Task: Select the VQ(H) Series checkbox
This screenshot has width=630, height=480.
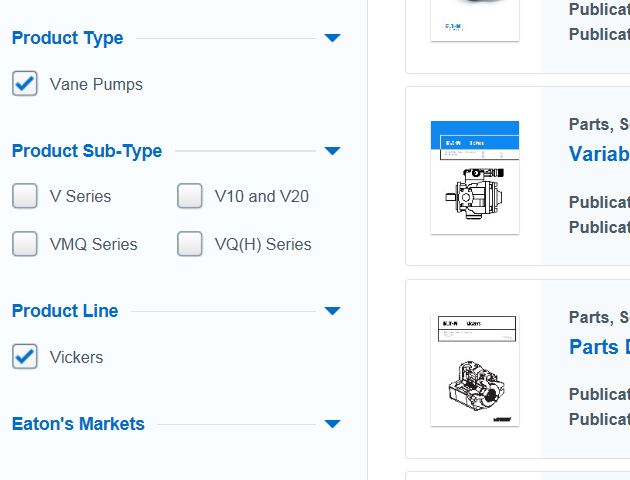Action: [190, 244]
